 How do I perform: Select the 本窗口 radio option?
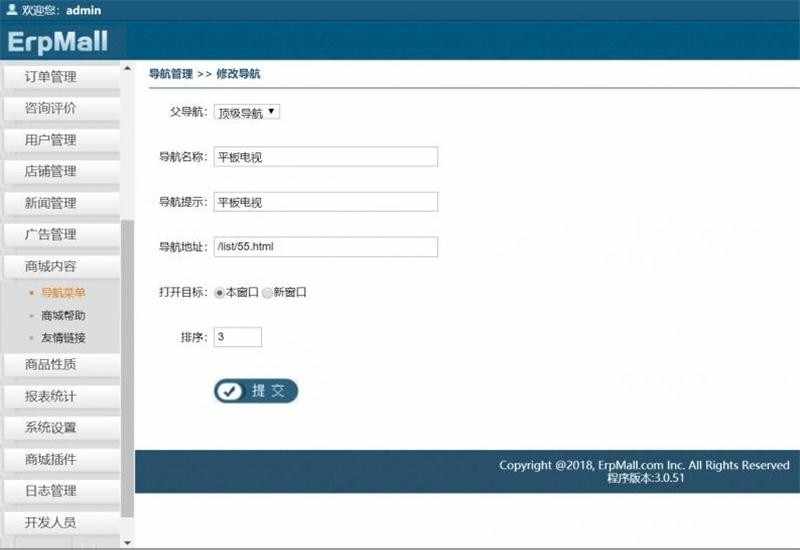click(x=219, y=293)
